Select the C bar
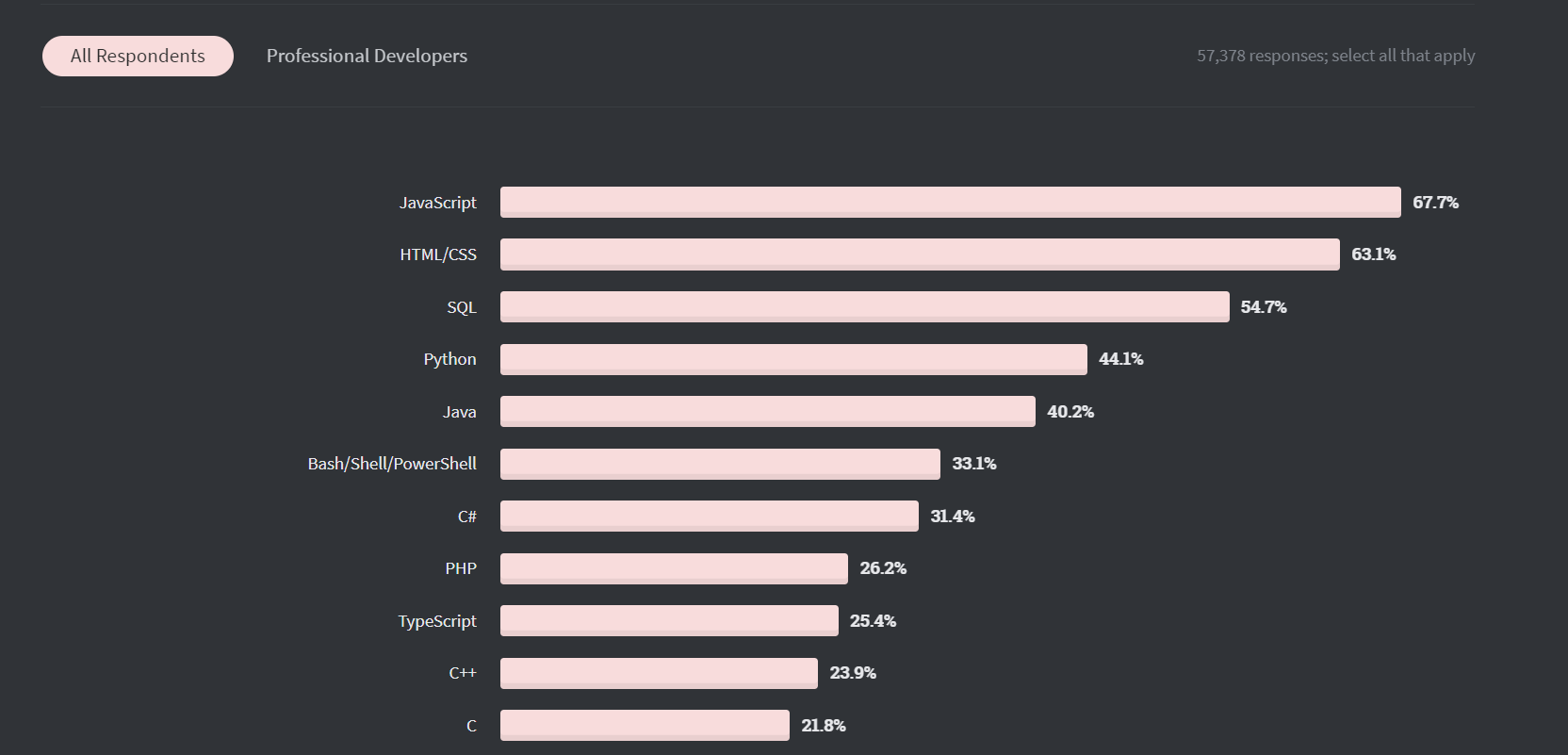Image resolution: width=1568 pixels, height=755 pixels. [645, 725]
